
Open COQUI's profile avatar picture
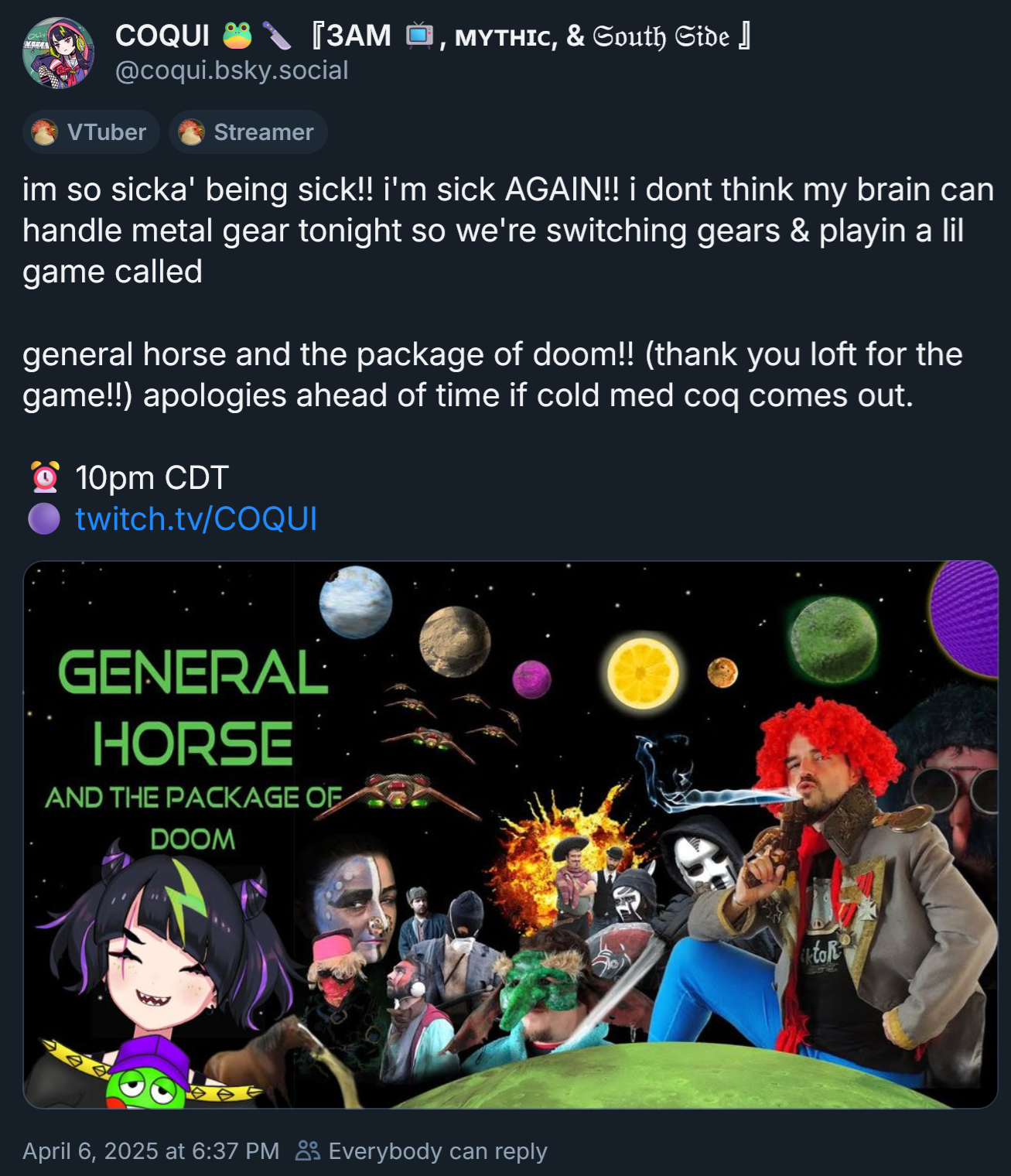(x=59, y=53)
